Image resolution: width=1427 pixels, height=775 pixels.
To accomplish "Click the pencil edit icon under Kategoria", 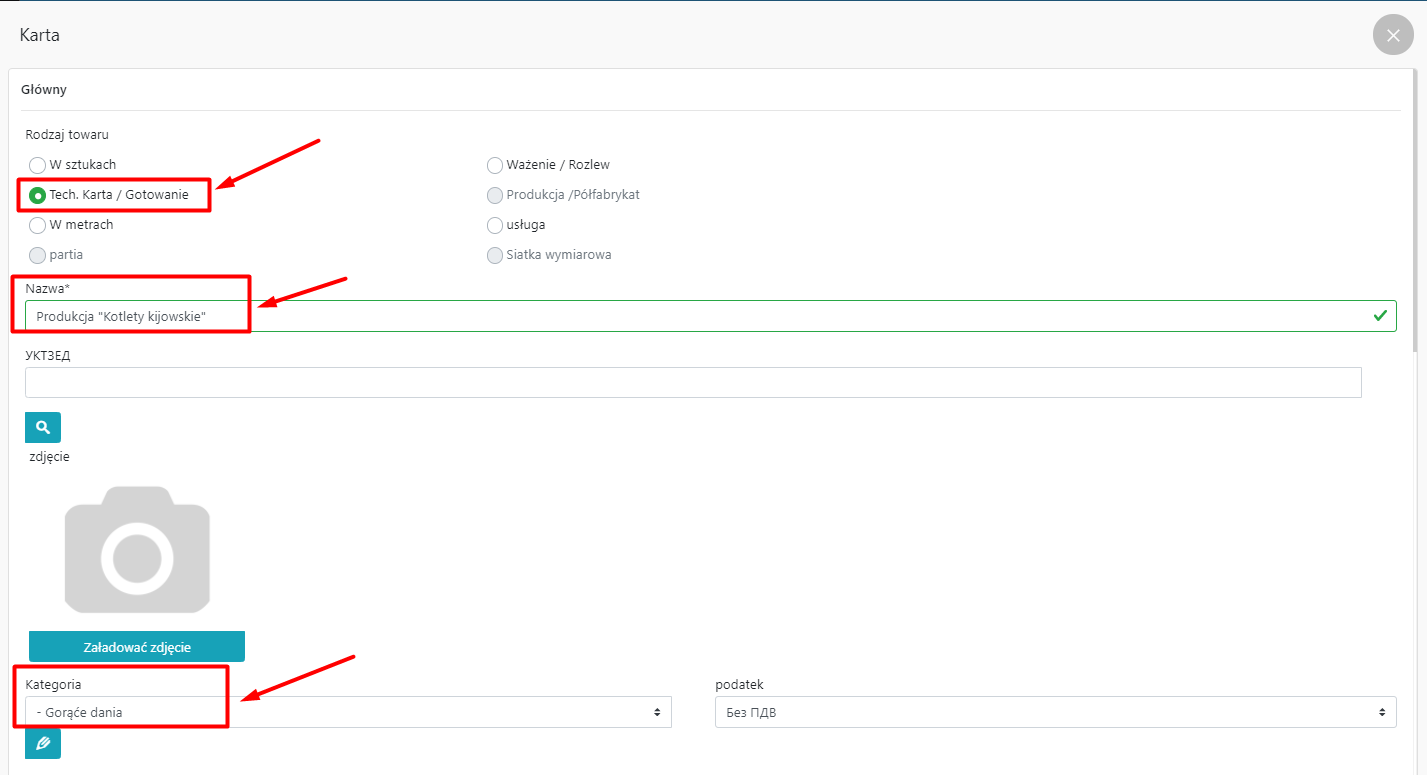I will (43, 743).
